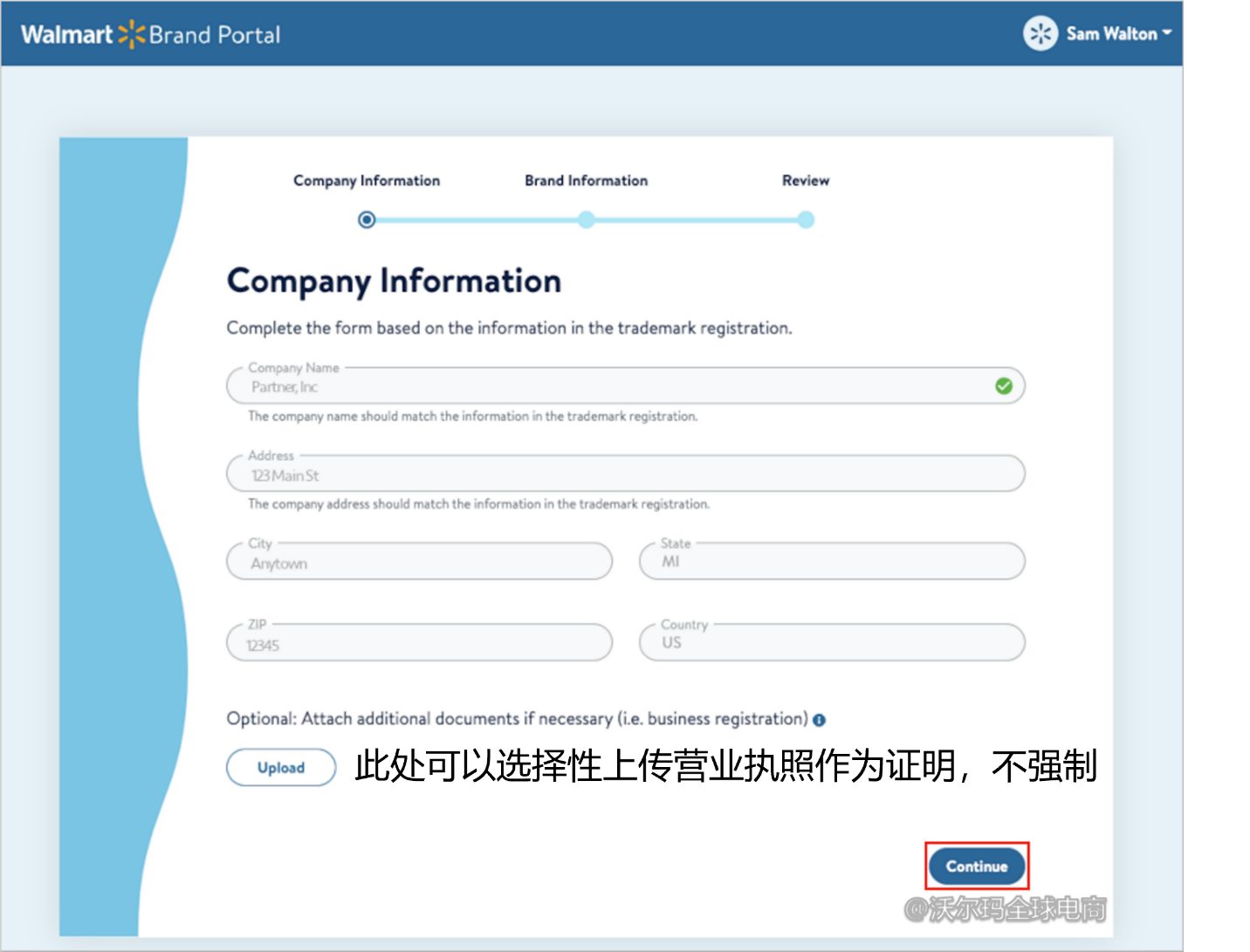The image size is (1250, 952).
Task: Click the Company Information progress dot
Action: click(367, 220)
